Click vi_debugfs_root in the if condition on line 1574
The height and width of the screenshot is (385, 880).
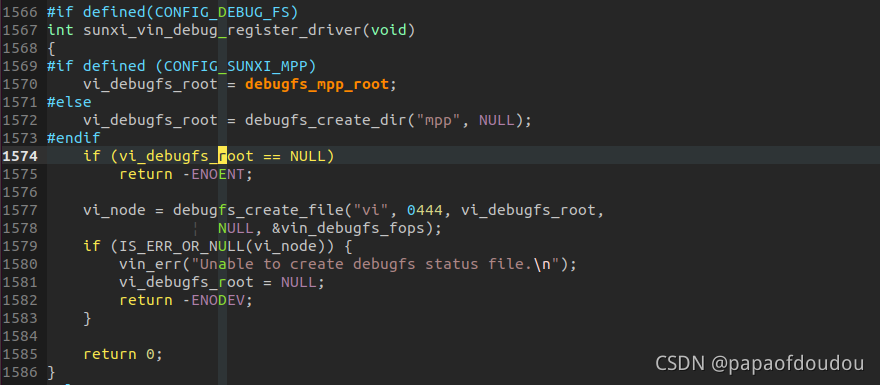(186, 156)
